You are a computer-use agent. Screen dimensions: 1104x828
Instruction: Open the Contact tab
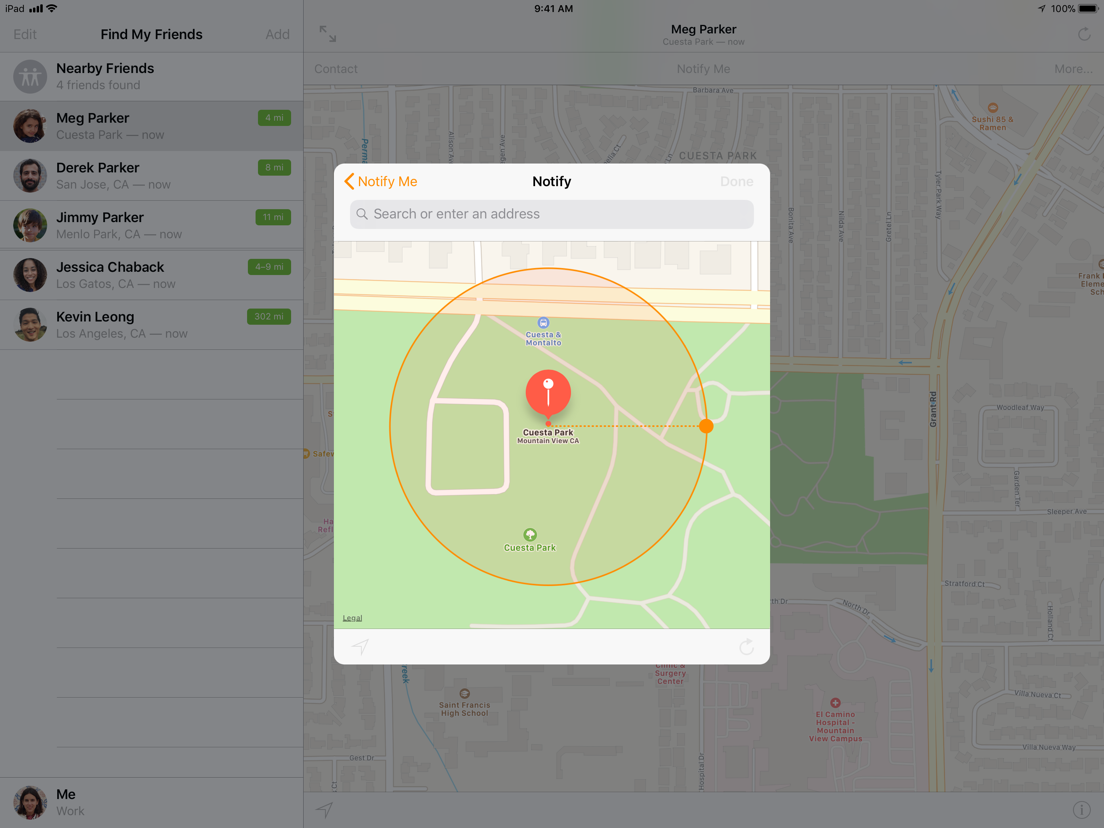tap(336, 69)
